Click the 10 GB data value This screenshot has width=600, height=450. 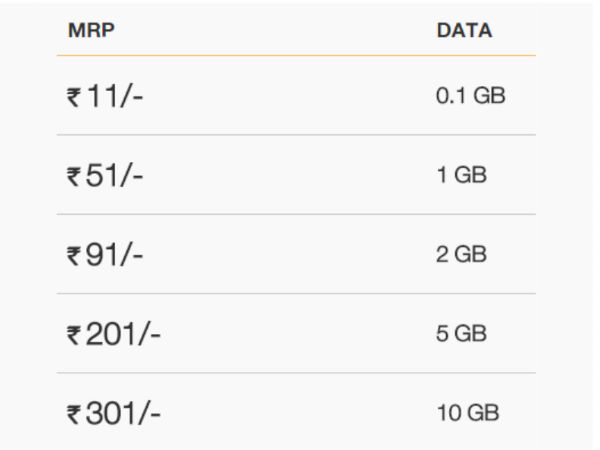tap(468, 413)
